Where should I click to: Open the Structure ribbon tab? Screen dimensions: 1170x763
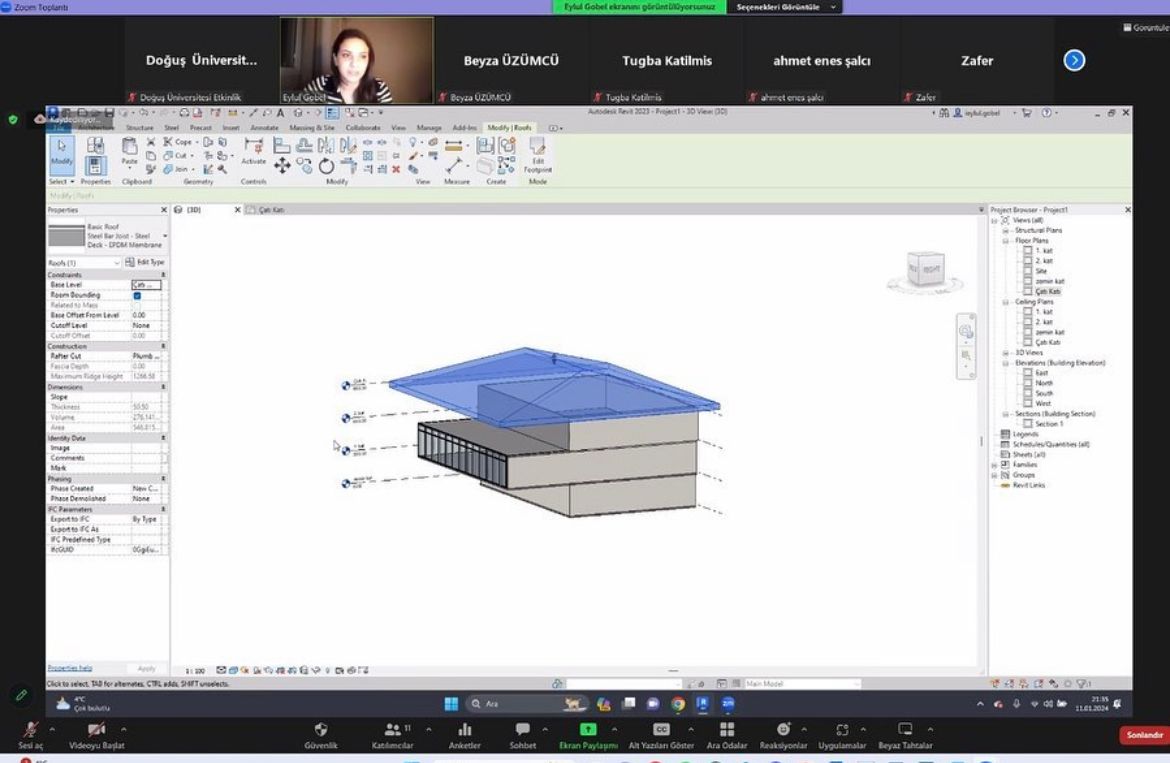point(140,128)
